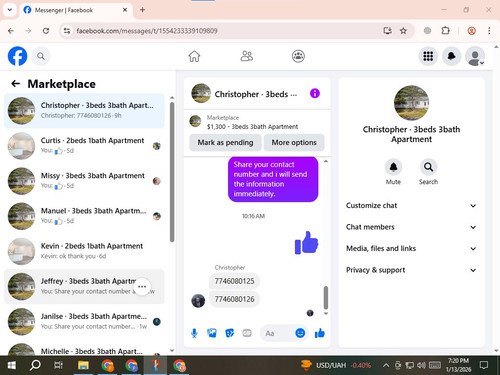Image resolution: width=500 pixels, height=375 pixels.
Task: Open conversation information purple icon
Action: coord(315,93)
